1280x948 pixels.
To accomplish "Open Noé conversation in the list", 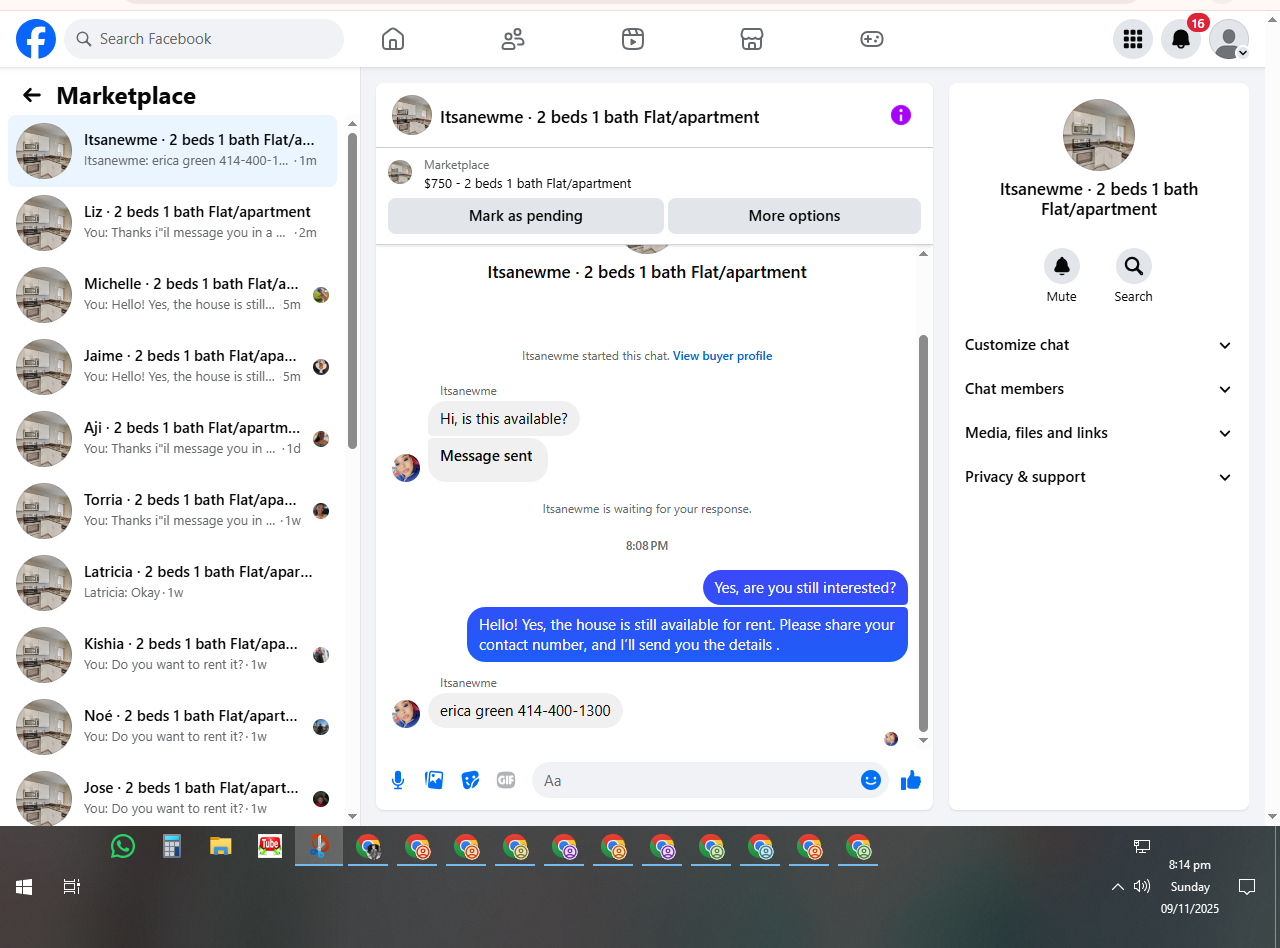I will pyautogui.click(x=172, y=727).
